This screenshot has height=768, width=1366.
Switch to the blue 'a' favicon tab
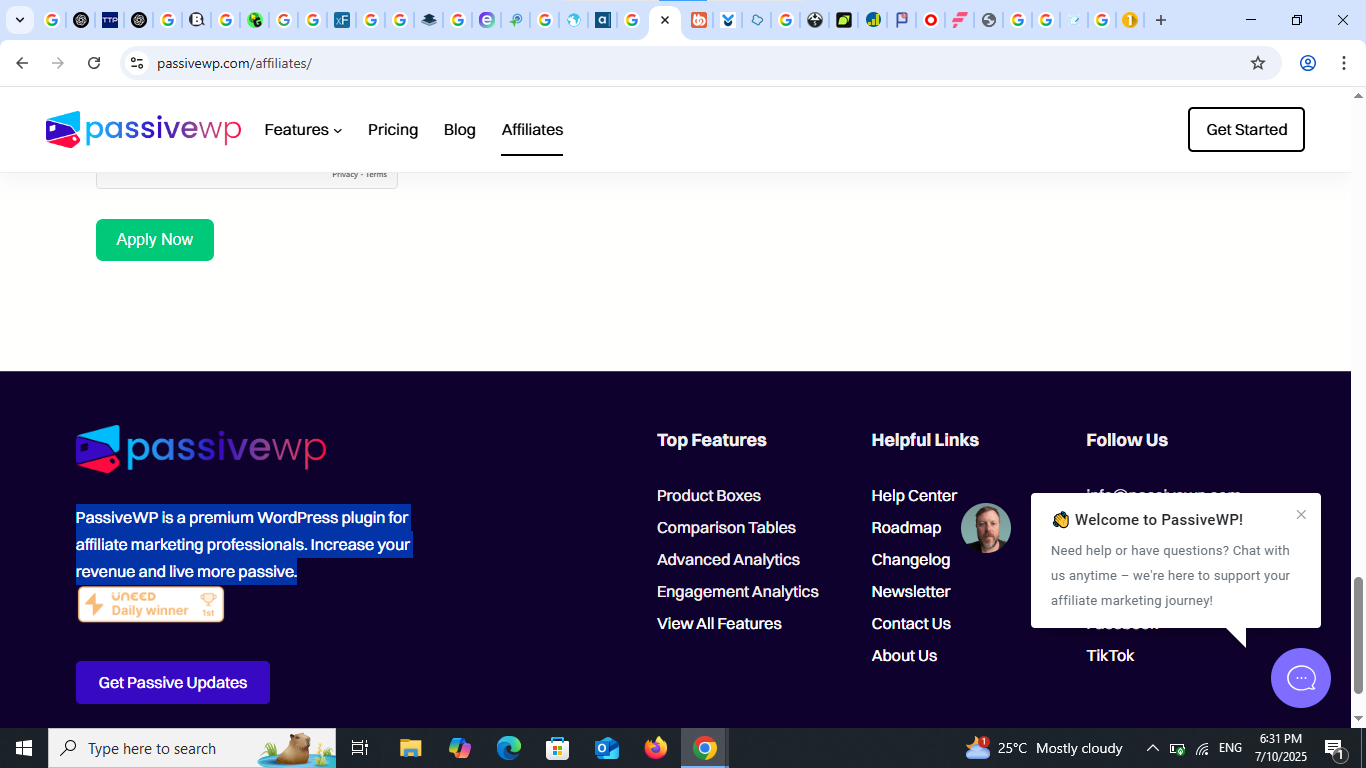click(603, 20)
